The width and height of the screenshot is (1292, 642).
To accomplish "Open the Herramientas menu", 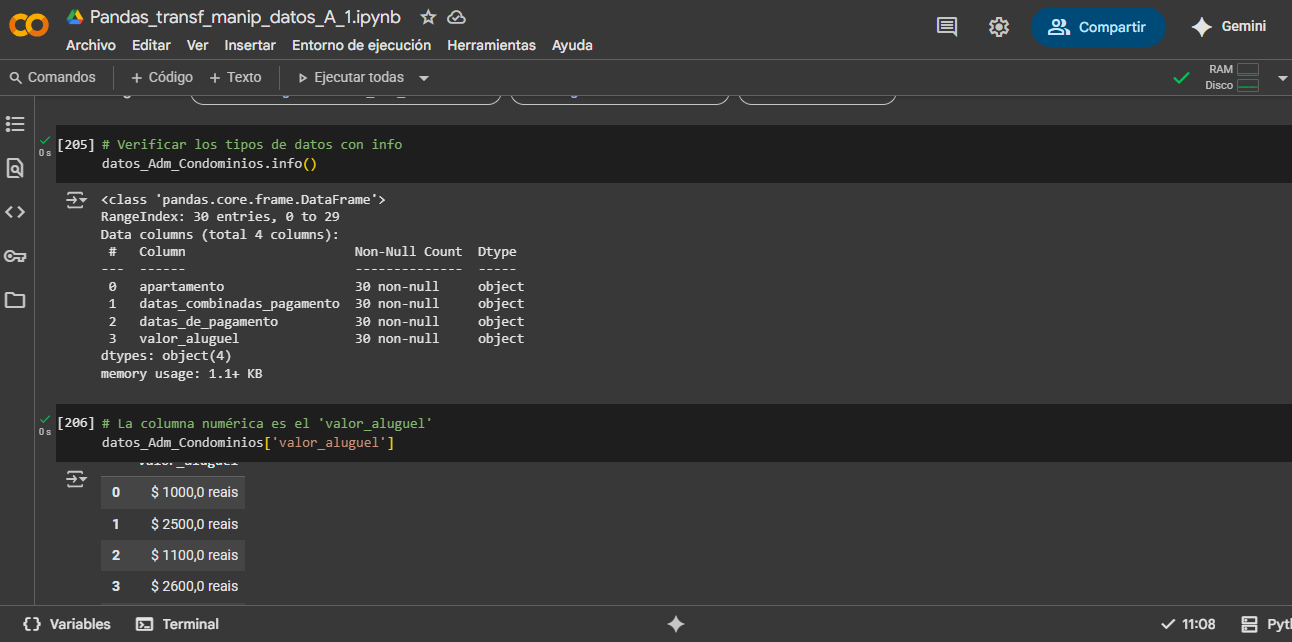I will (491, 45).
